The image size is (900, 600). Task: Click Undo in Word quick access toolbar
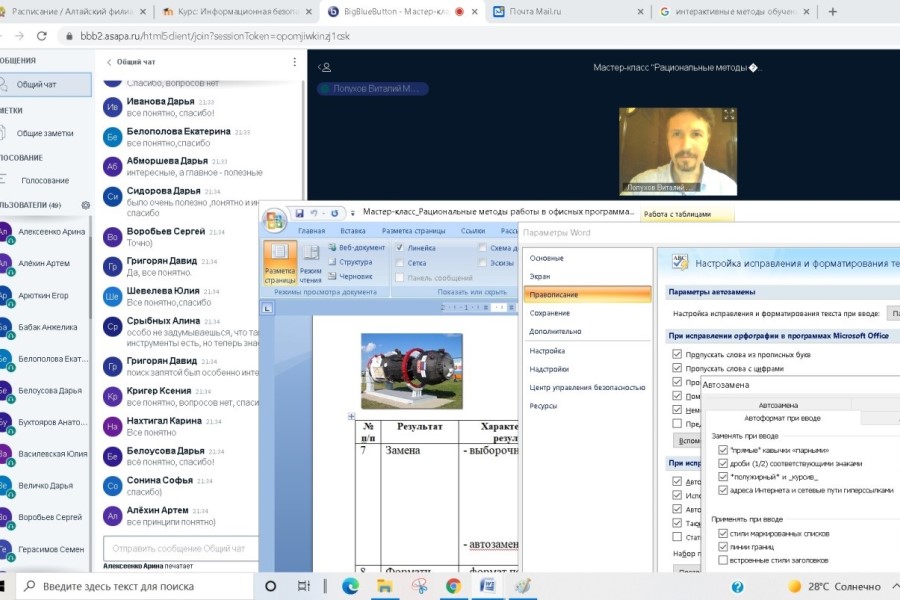point(314,213)
